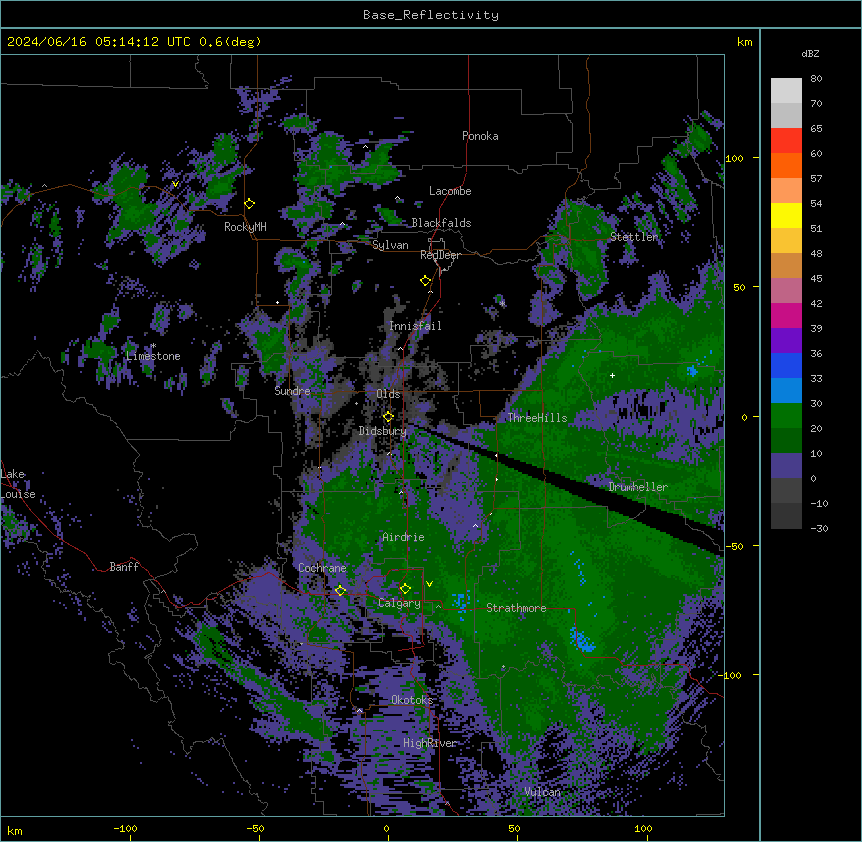Click the Calgary city label
Screen dimensions: 862x842
(x=399, y=603)
